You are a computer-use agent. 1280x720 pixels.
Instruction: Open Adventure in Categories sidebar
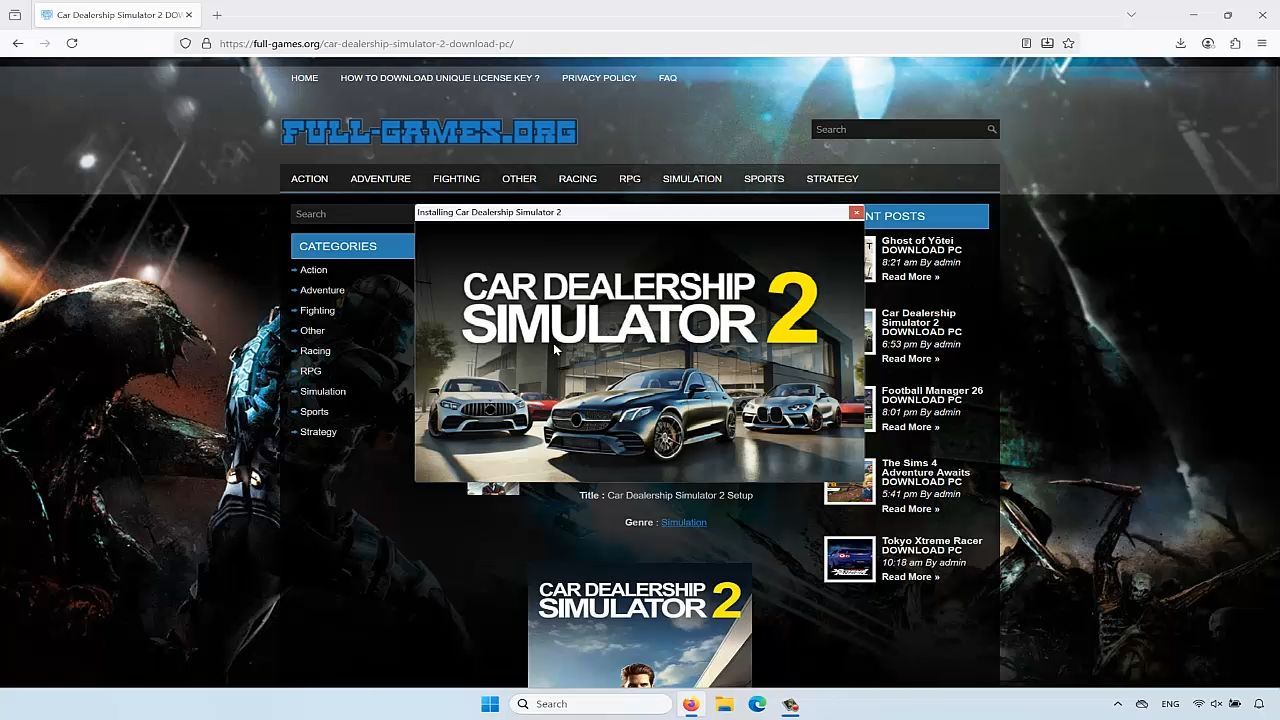[322, 290]
